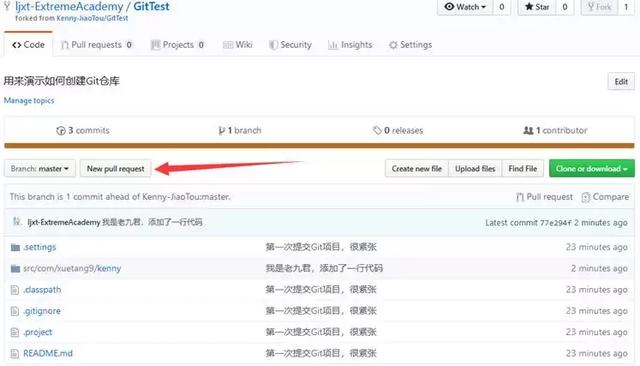Screen dimensions: 640x366
Task: Click the Compare link
Action: coord(605,197)
